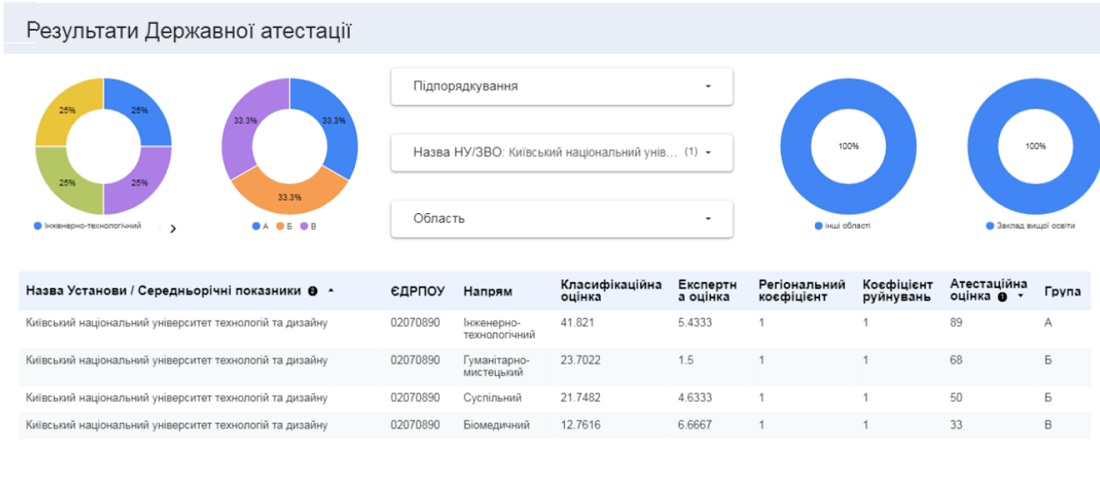Viewport: 1100px width, 502px height.
Task: Click sort arrow on Атестаційна оцінка column
Action: tap(1020, 297)
